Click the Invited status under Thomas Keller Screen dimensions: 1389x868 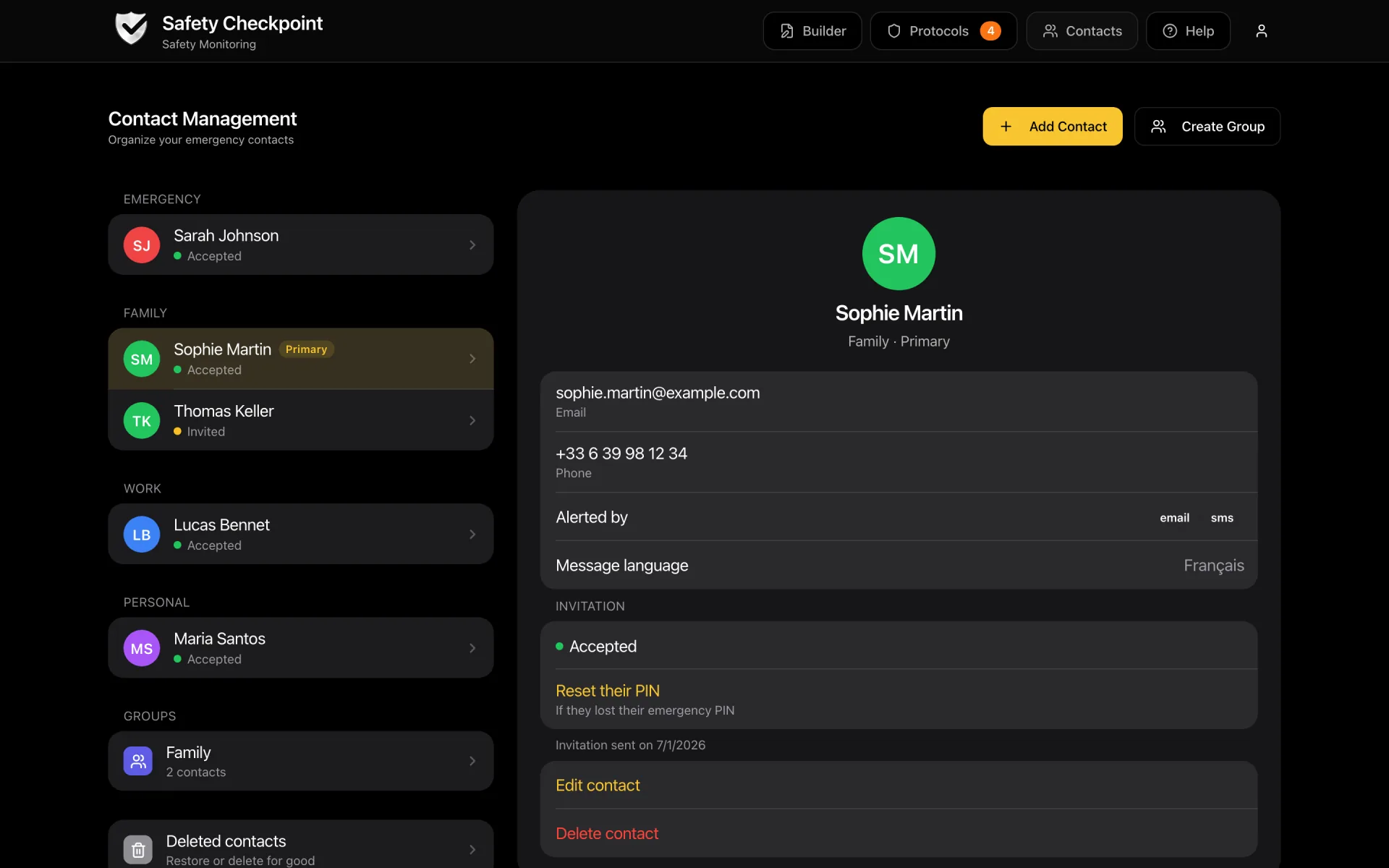point(200,432)
